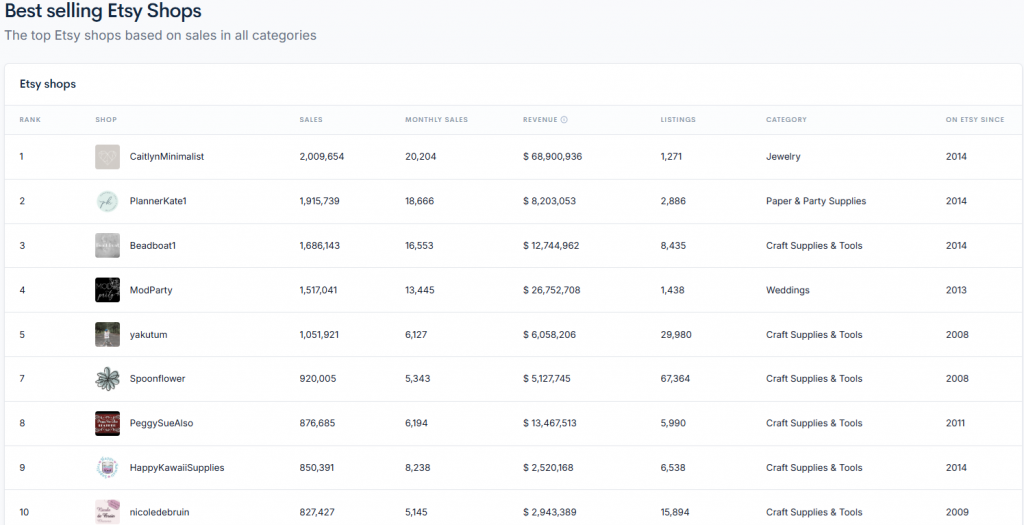The height and width of the screenshot is (525, 1024).
Task: Click Spoonflower flower logo icon
Action: click(x=107, y=379)
